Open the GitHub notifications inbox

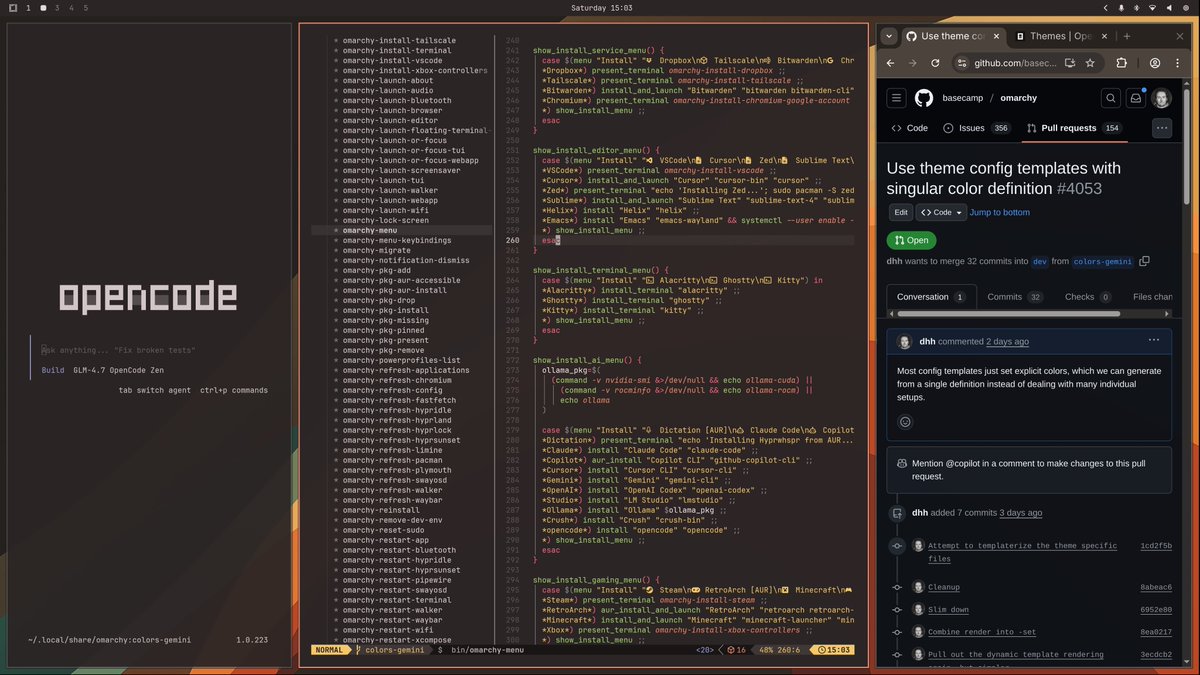coord(1136,98)
